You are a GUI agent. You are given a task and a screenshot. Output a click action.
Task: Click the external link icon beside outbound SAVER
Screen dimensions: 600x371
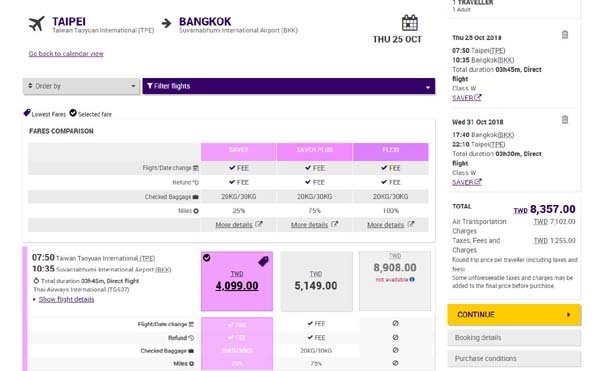coord(478,98)
